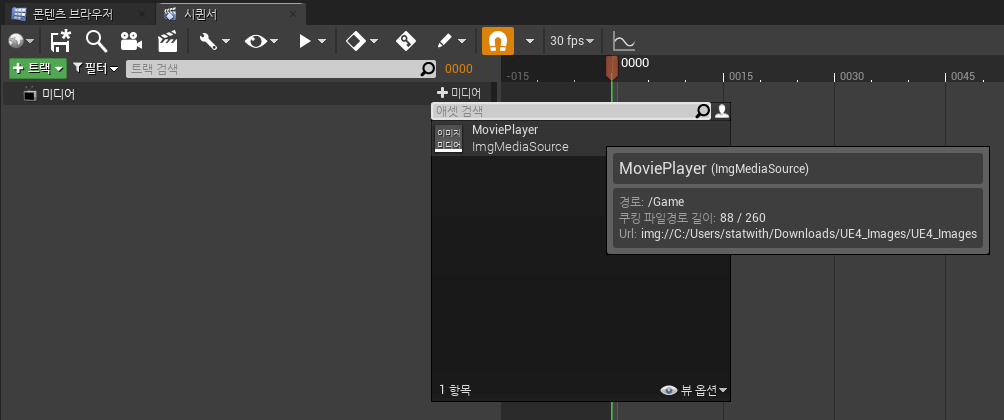Open the 30 fps frame rate dropdown
This screenshot has width=1004, height=420.
tap(572, 41)
